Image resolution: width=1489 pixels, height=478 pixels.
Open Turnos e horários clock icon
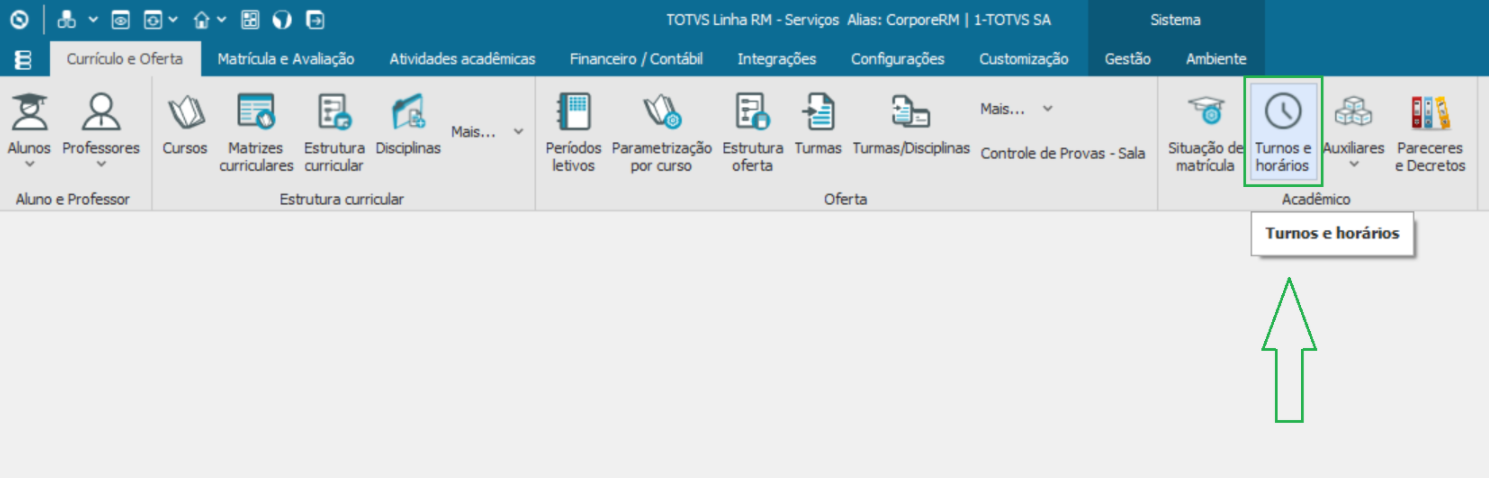point(1283,111)
